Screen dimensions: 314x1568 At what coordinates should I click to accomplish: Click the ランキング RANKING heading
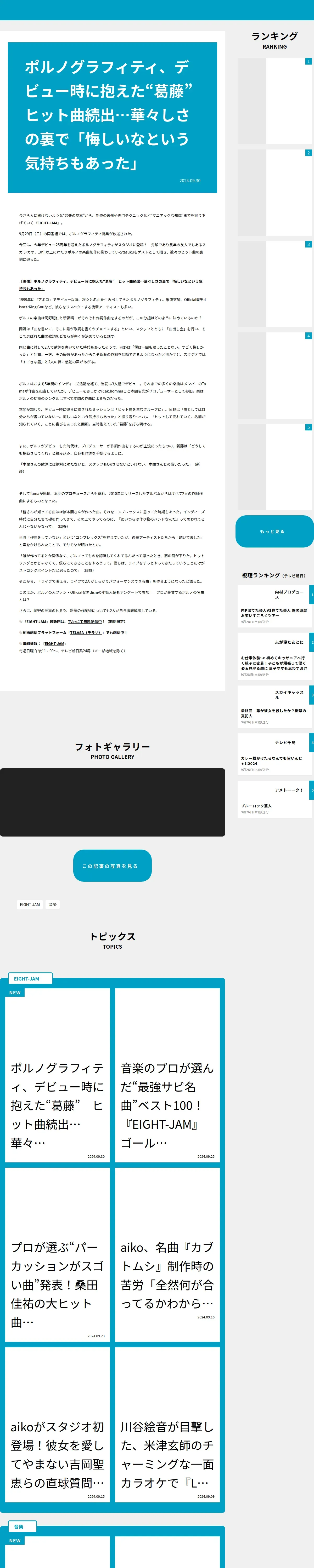click(274, 40)
